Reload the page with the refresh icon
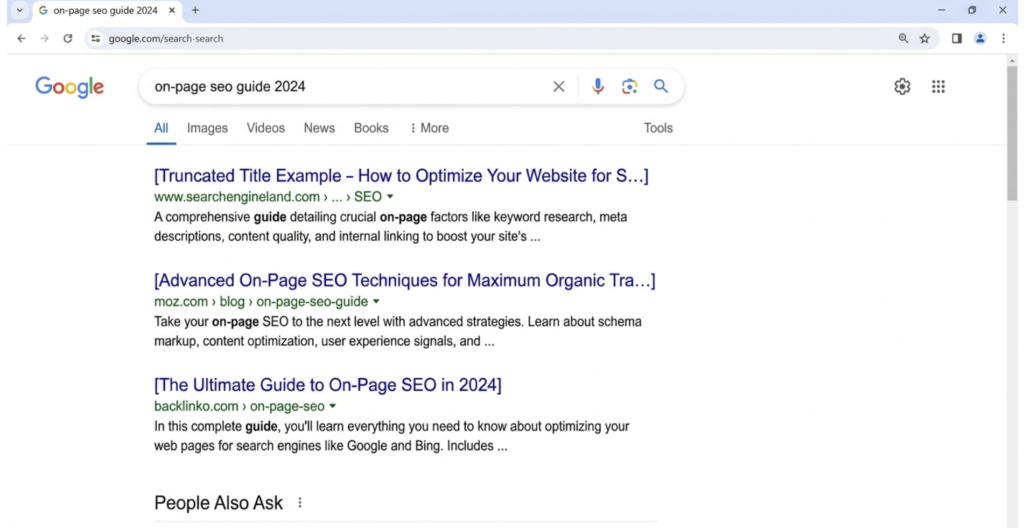The width and height of the screenshot is (1024, 528). (68, 39)
